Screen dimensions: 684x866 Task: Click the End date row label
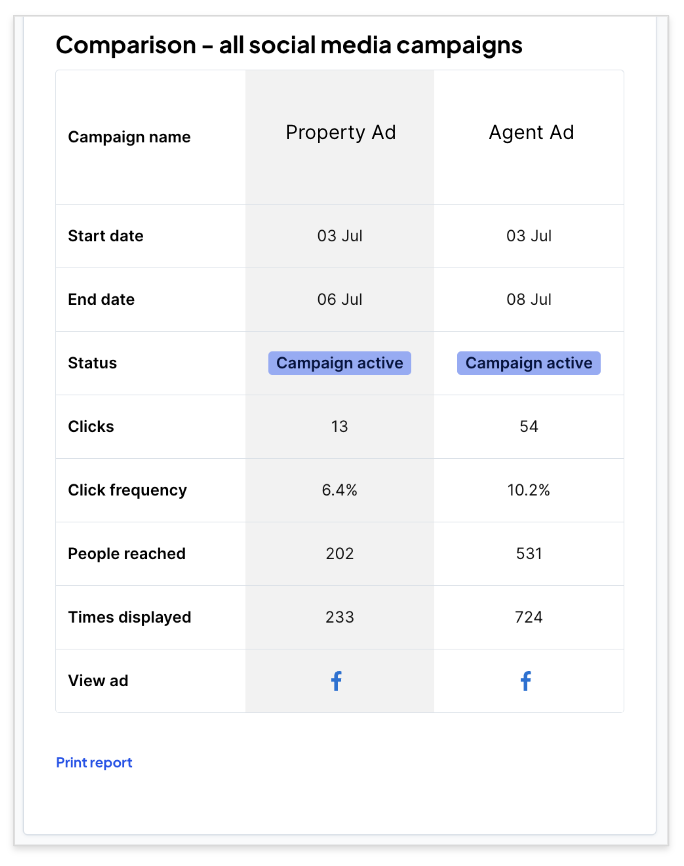pos(101,300)
